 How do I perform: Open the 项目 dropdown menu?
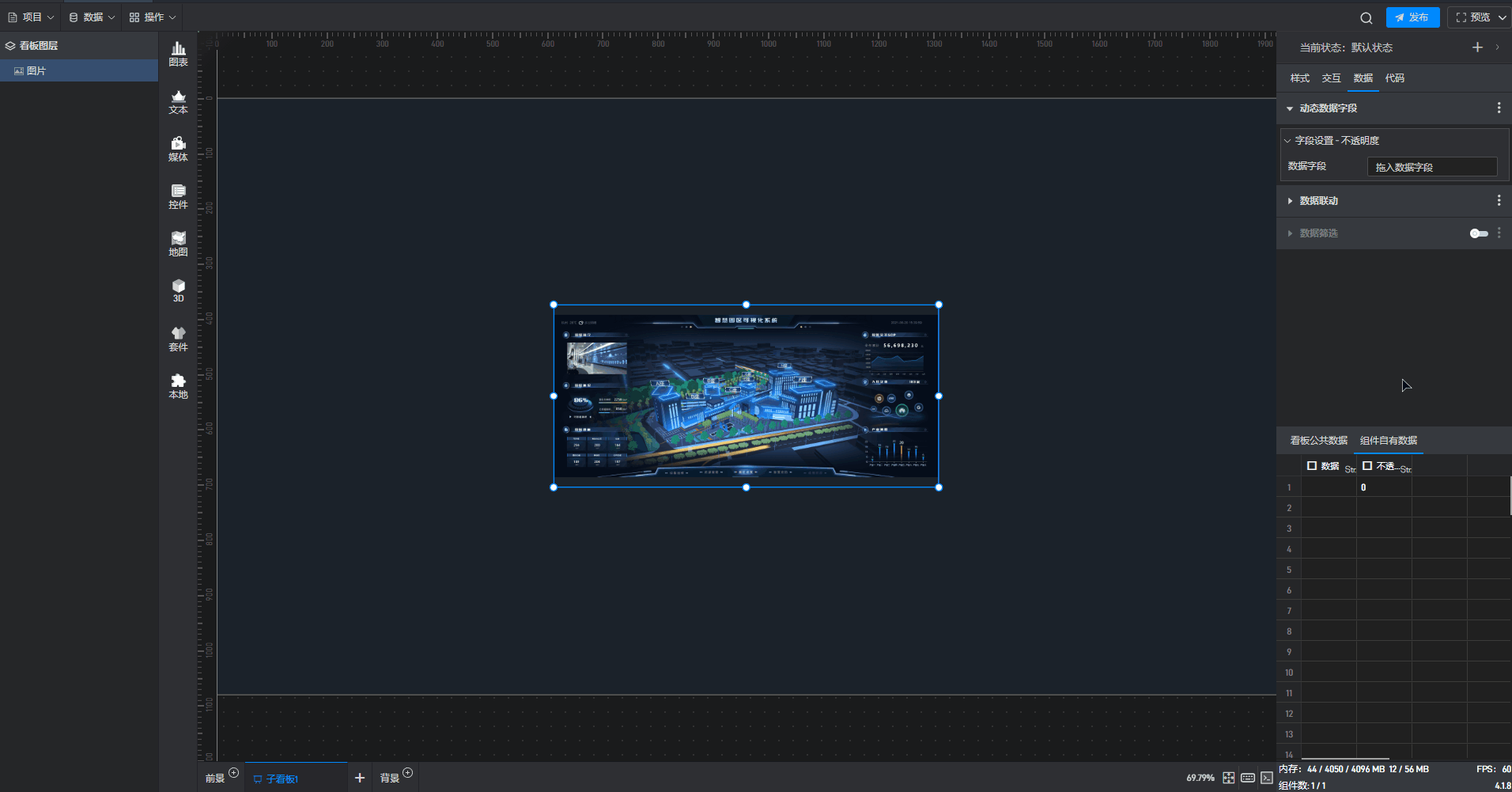click(x=32, y=17)
